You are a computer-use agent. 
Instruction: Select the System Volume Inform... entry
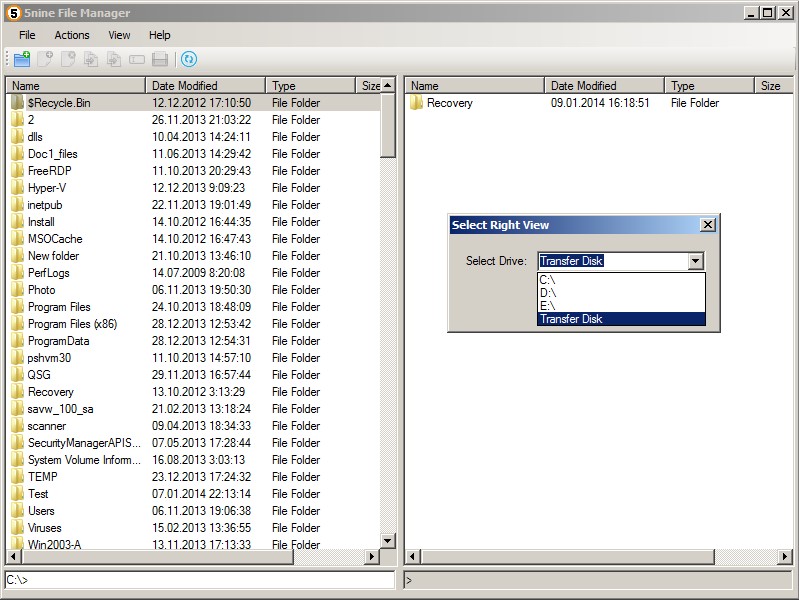[84, 460]
